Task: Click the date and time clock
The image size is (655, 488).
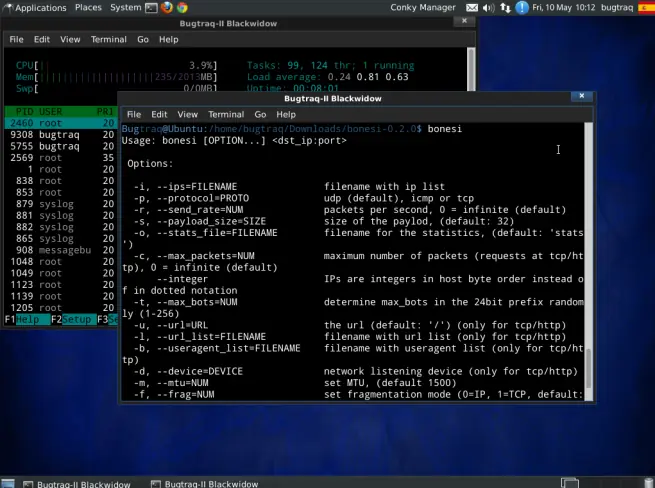Action: 564,8
